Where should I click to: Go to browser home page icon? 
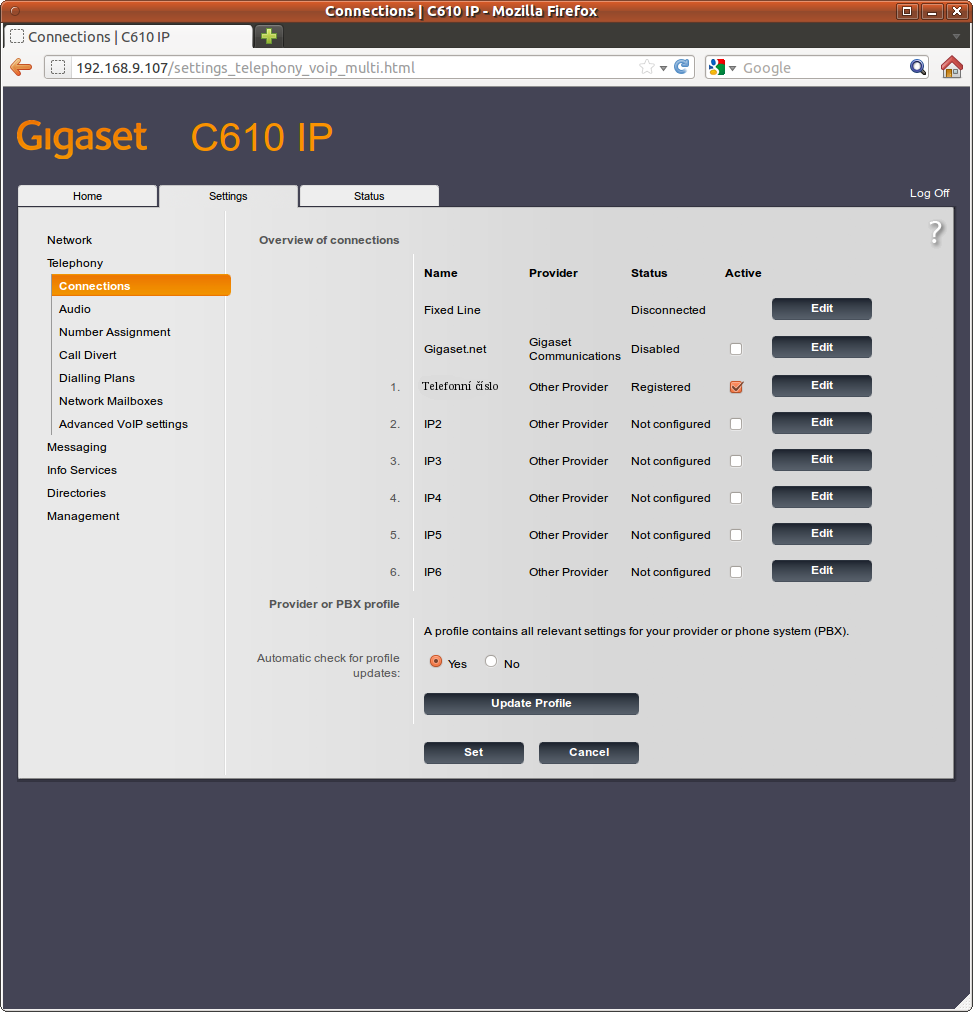click(x=952, y=67)
